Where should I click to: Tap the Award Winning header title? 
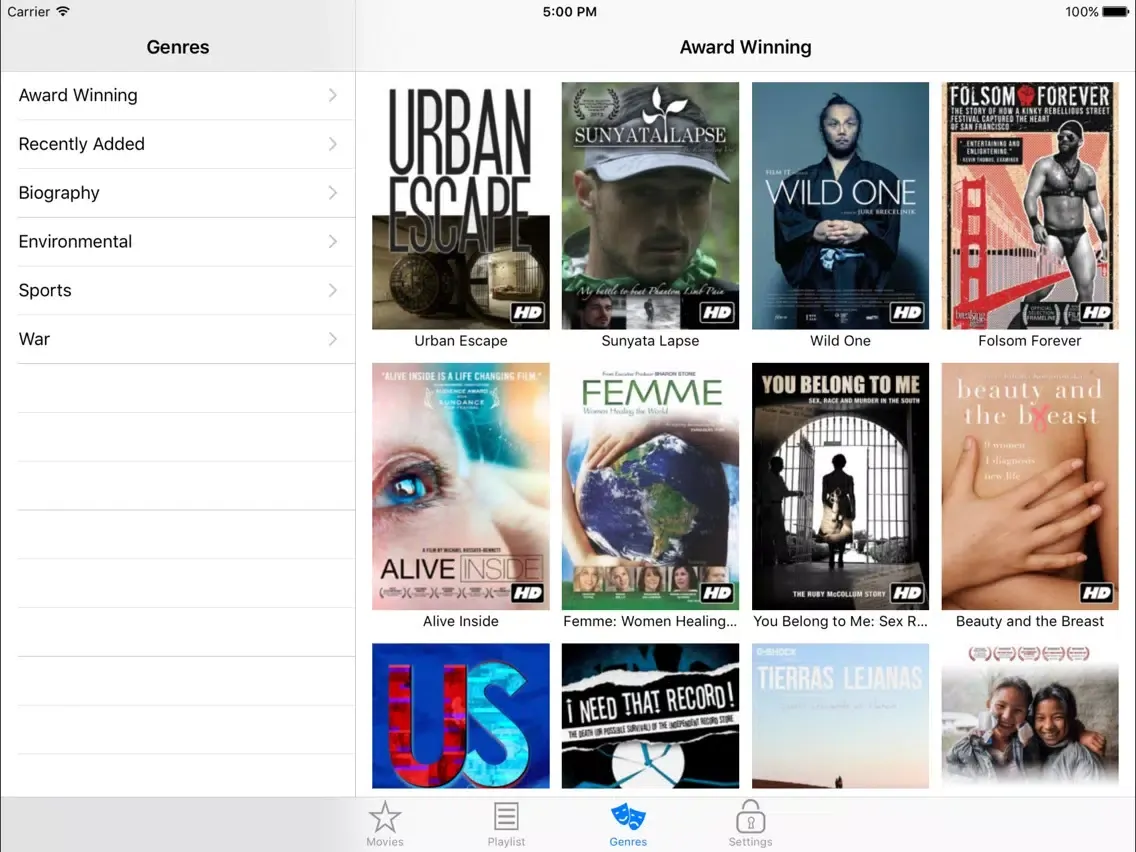click(x=746, y=47)
